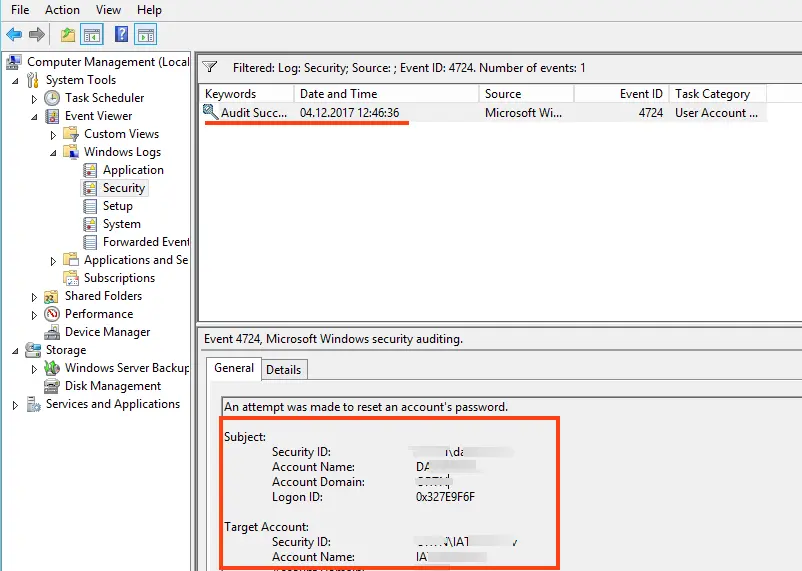Switch to the General tab

[x=234, y=368]
